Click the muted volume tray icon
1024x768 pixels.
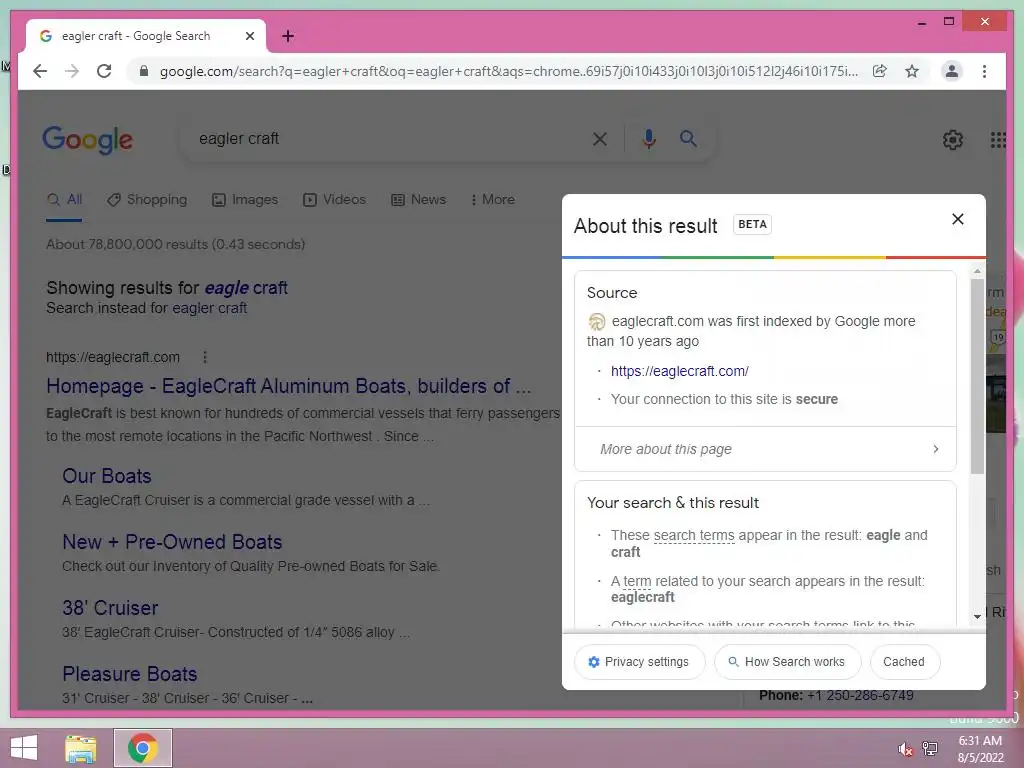point(905,749)
